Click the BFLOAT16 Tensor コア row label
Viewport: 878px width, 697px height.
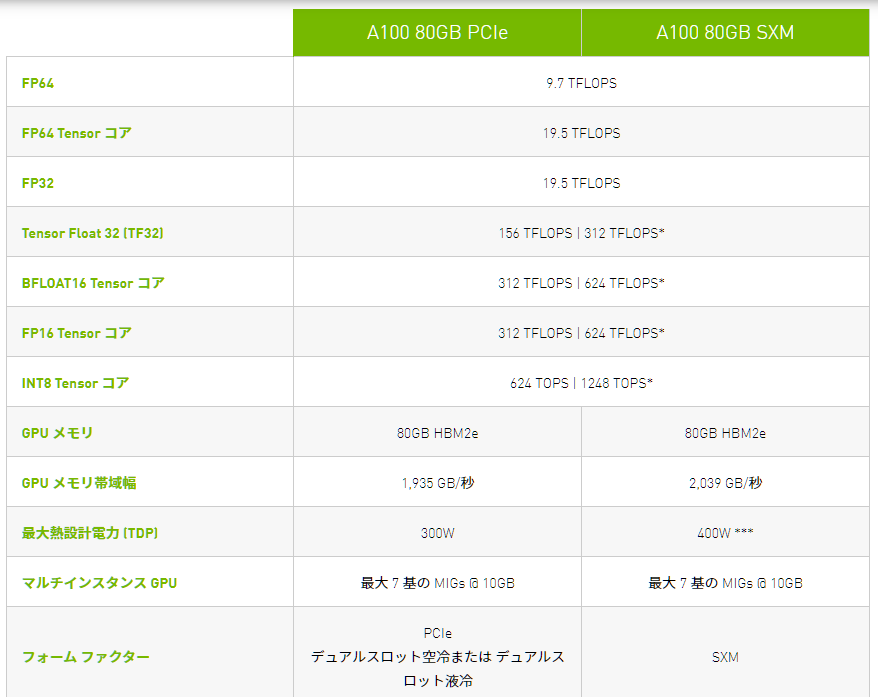[x=93, y=283]
